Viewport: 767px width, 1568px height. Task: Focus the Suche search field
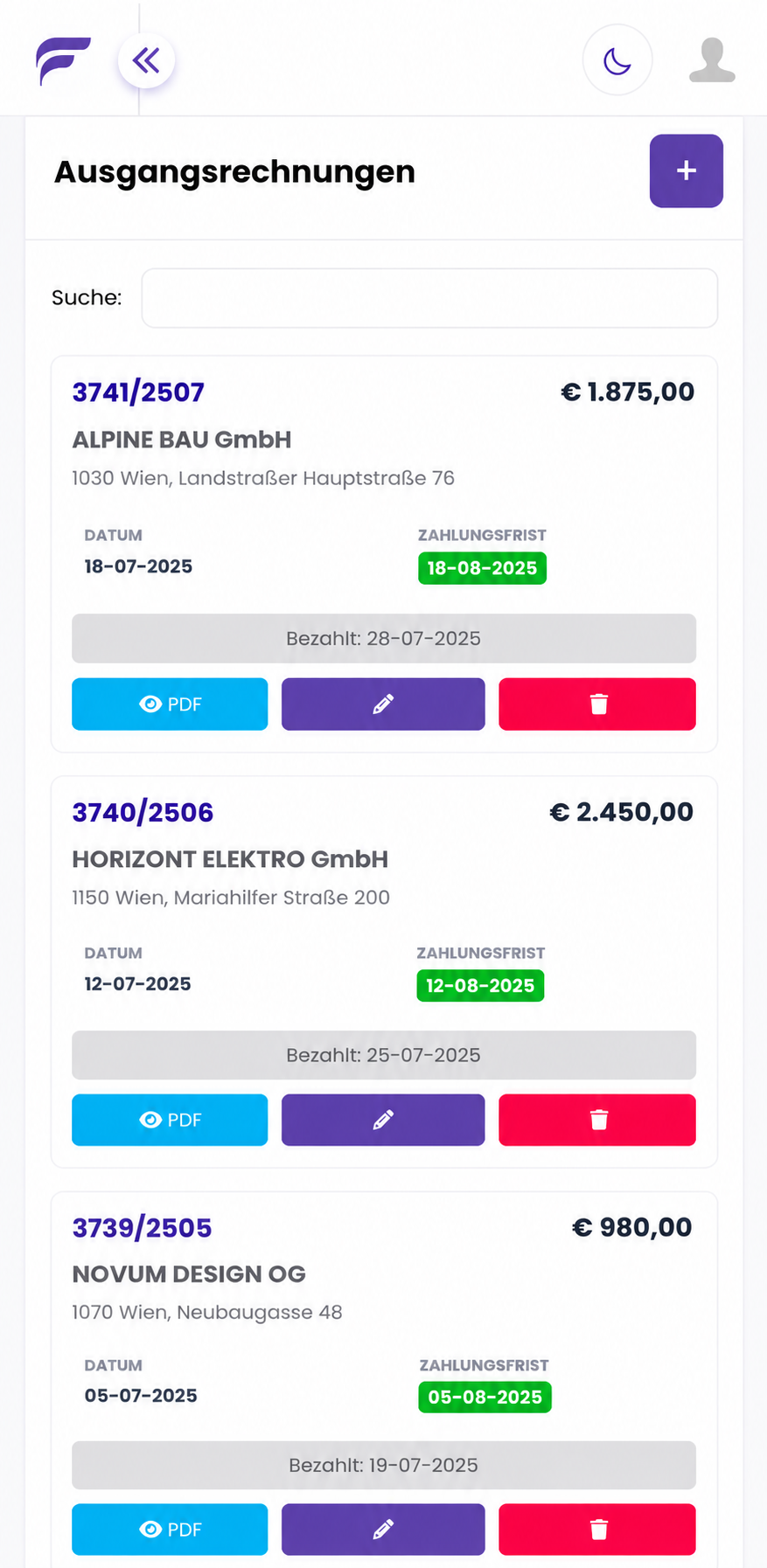[429, 298]
